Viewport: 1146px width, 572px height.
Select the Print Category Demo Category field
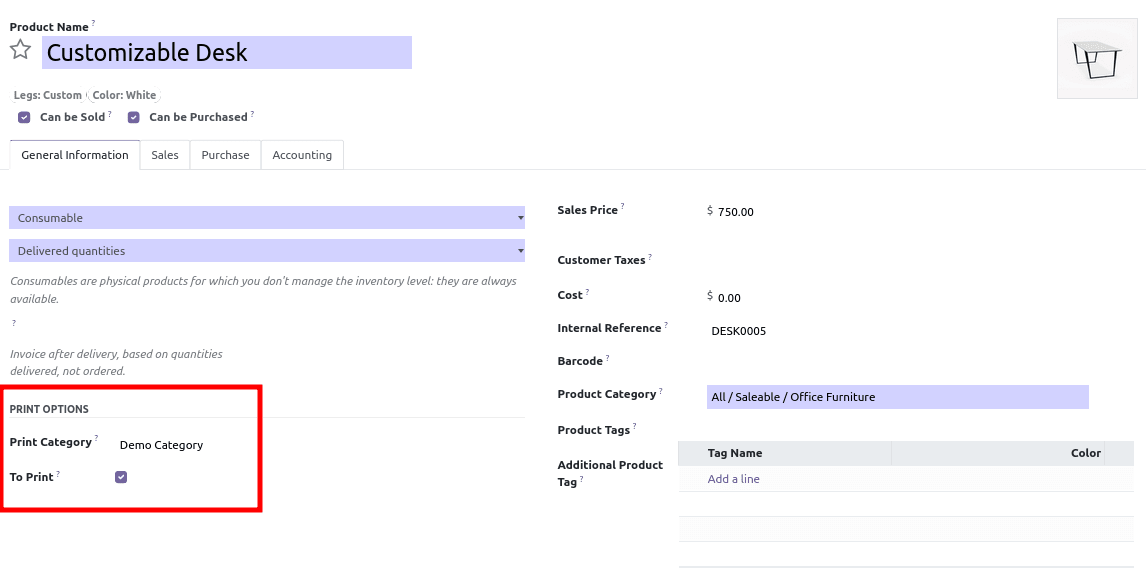(x=161, y=445)
